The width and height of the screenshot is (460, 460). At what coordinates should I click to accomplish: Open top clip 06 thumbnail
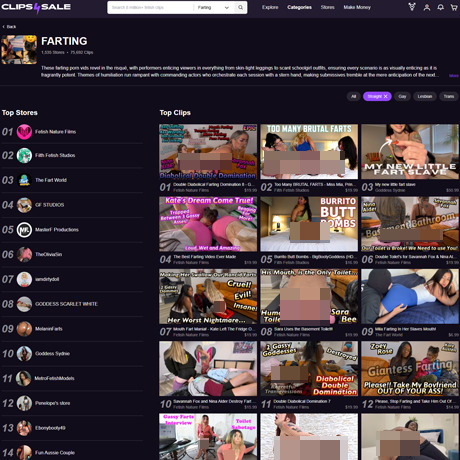point(410,224)
